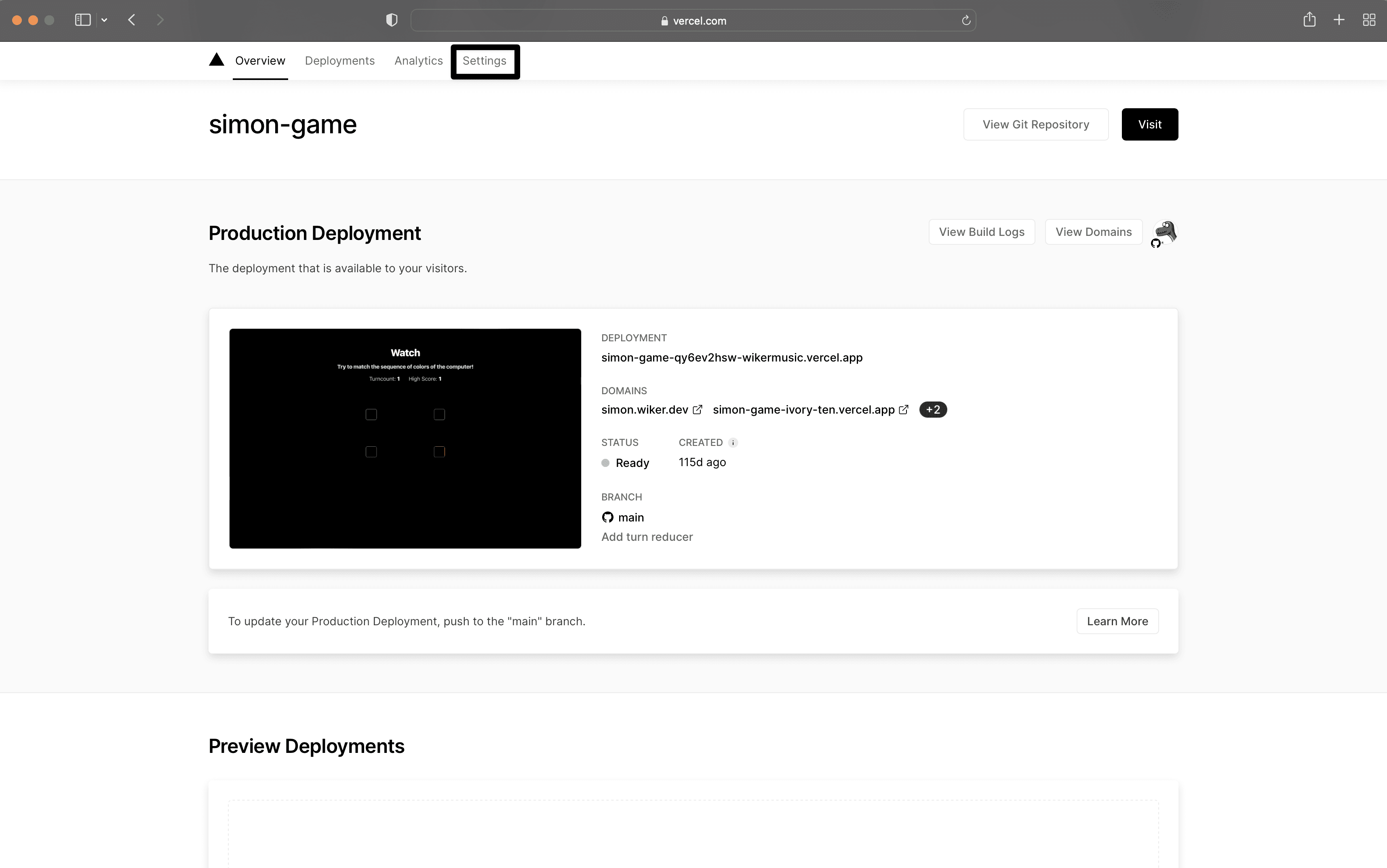Toggle the Safari sidebar icon
Screen dimensions: 1387x868
(83, 19)
